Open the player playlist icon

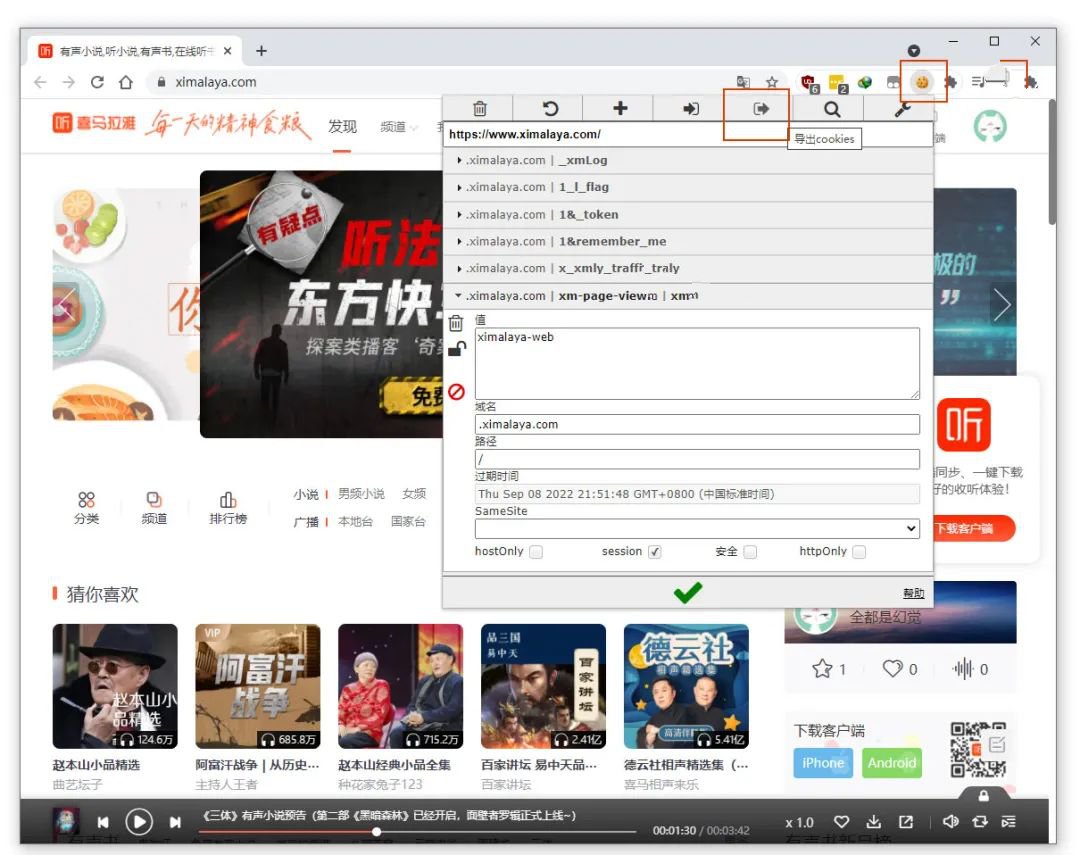(x=1008, y=821)
